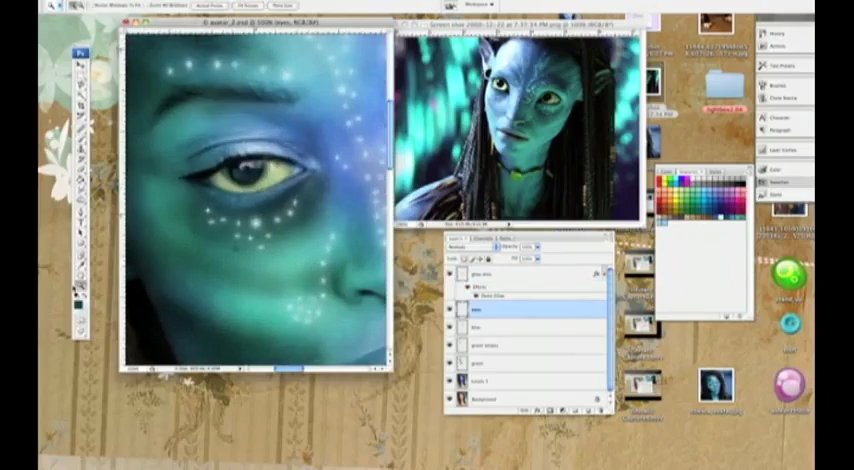Collapse the glow dots layer effects arrow
Screen dimensions: 854x470
[x=604, y=274]
